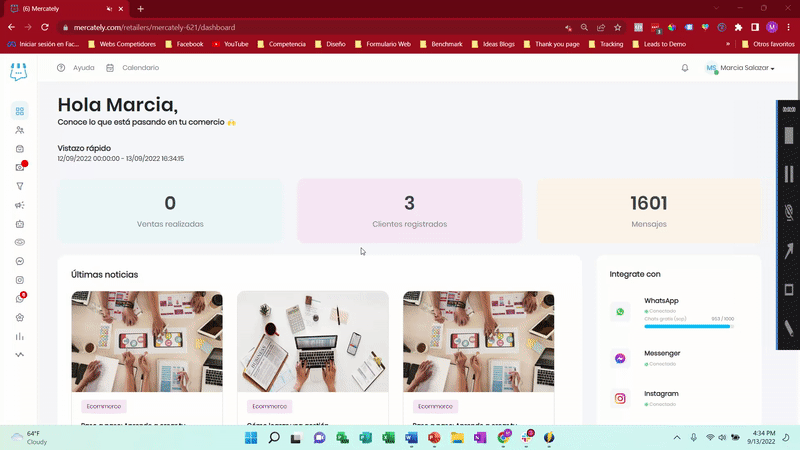This screenshot has width=800, height=450.
Task: Open the statistics bar chart icon
Action: [x=19, y=336]
